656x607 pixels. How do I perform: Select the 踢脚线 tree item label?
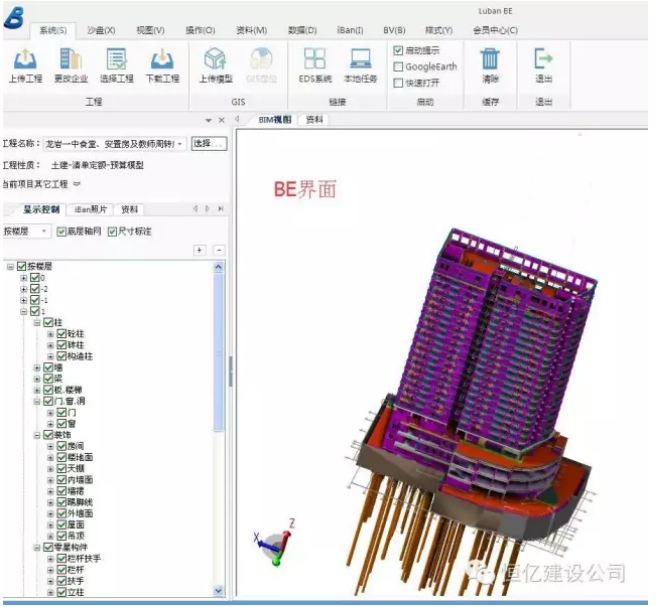point(80,502)
